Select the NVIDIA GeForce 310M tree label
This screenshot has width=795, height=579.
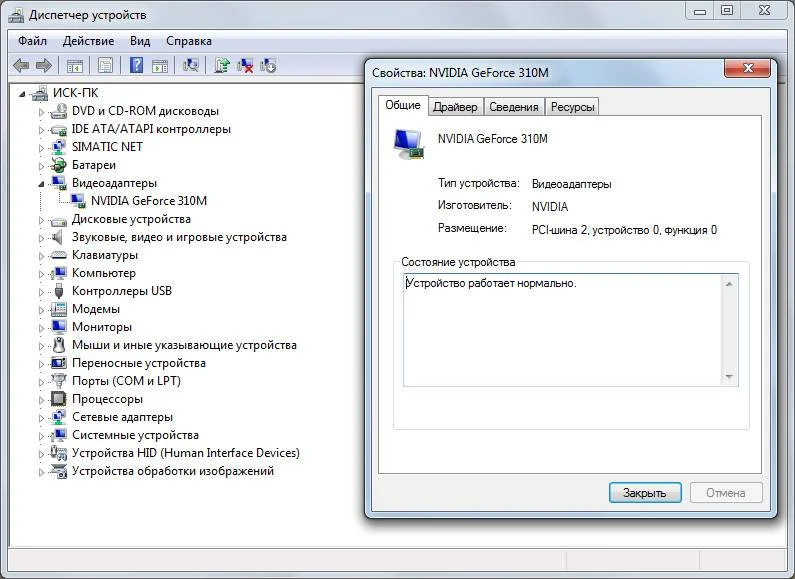coord(149,201)
